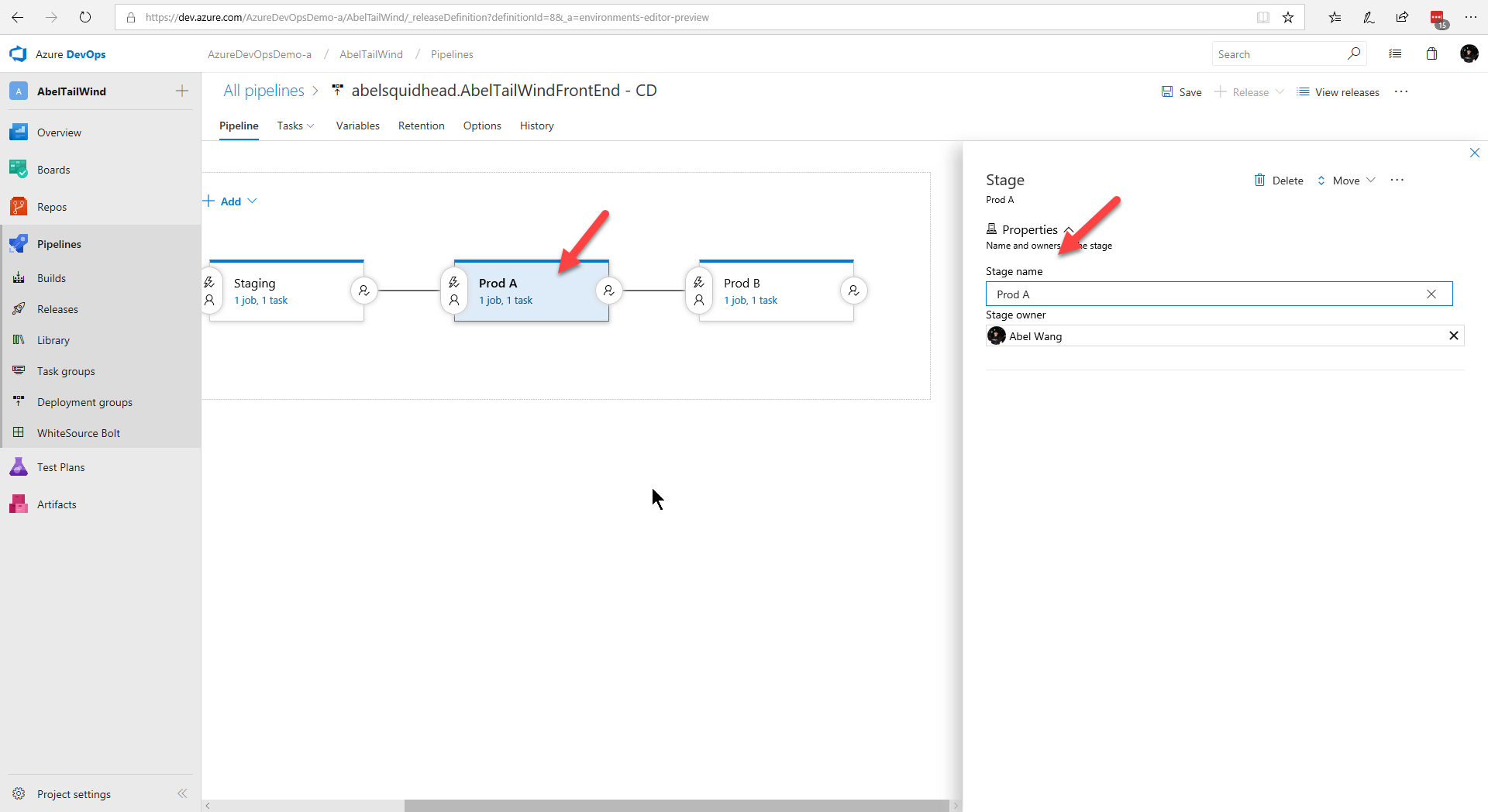The height and width of the screenshot is (812, 1488).
Task: Collapse the sidebar with double-chevron icon
Action: (182, 793)
